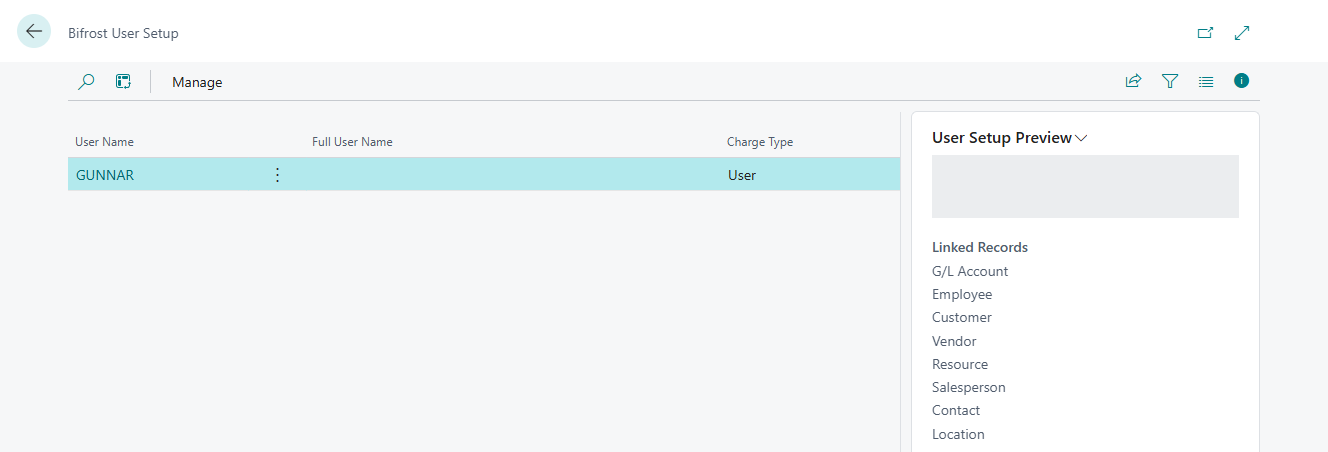Open the Customer linked record

pos(962,317)
